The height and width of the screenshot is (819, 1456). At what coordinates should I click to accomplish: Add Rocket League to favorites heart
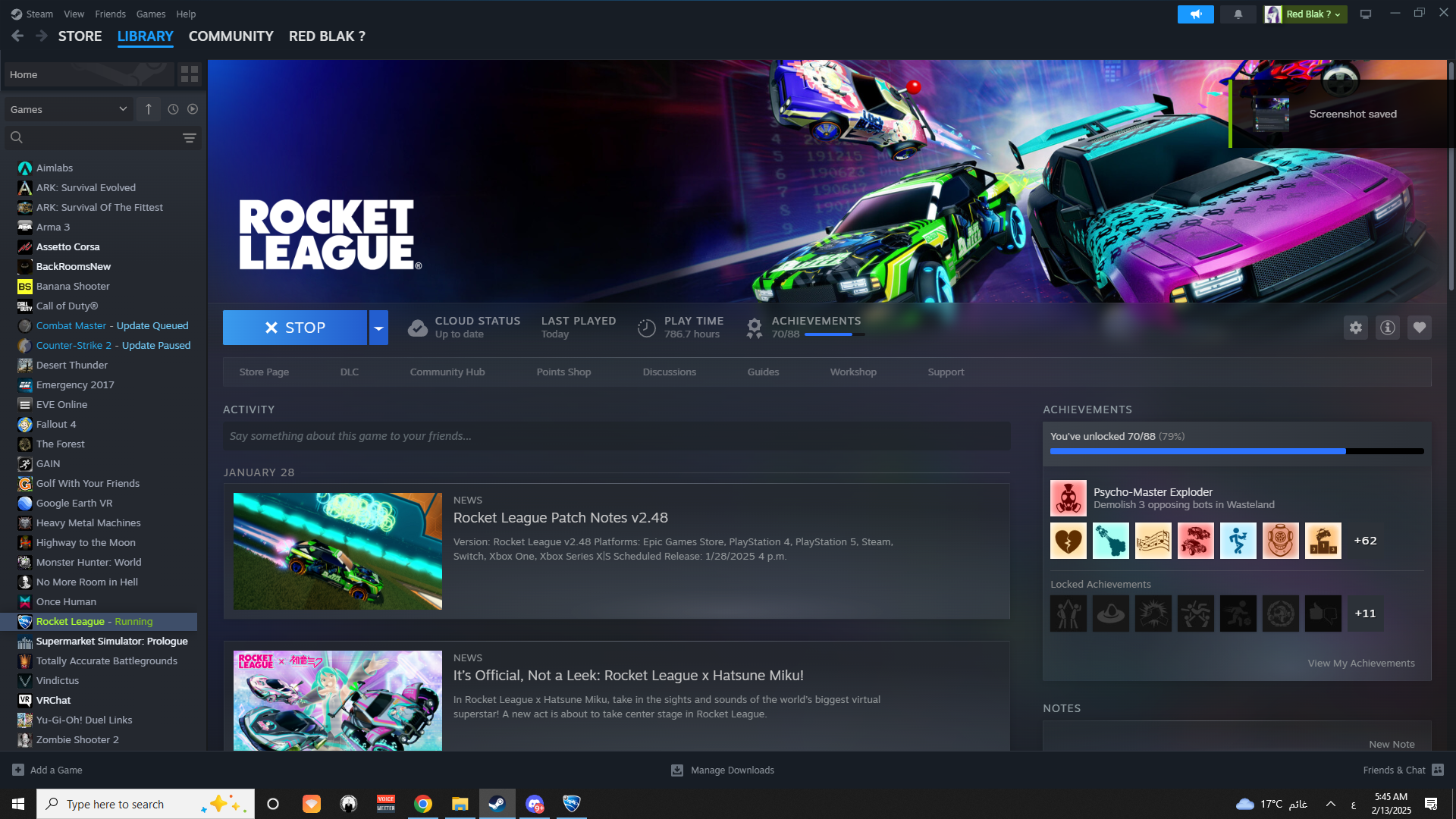click(x=1419, y=328)
